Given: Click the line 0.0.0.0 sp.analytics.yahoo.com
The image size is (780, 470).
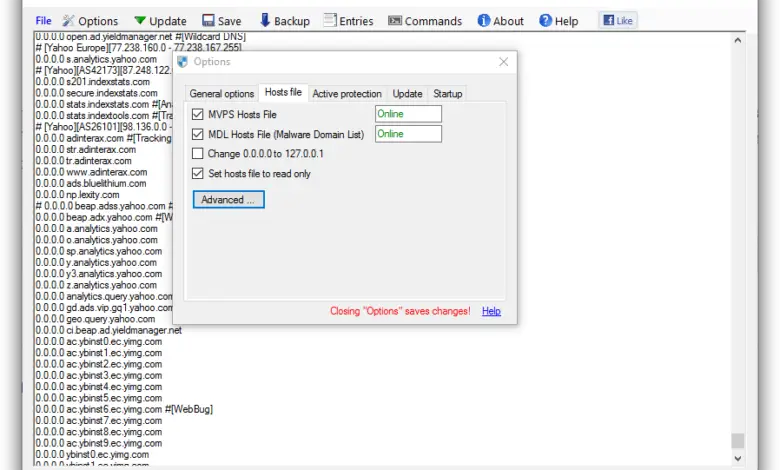Looking at the screenshot, I should pyautogui.click(x=98, y=251).
